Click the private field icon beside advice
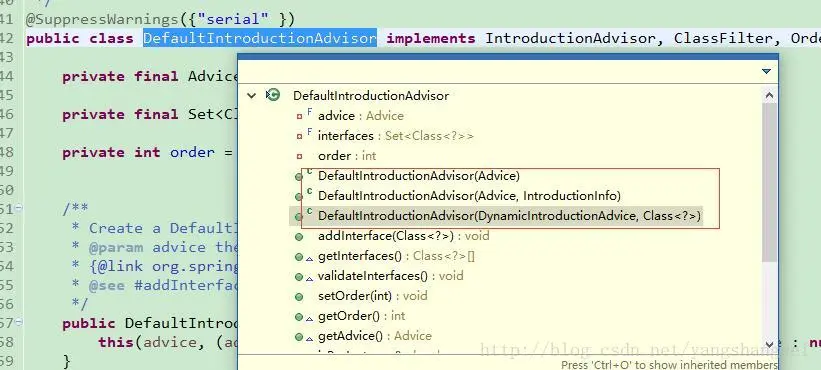Viewport: 821px width, 370px height. 299,117
